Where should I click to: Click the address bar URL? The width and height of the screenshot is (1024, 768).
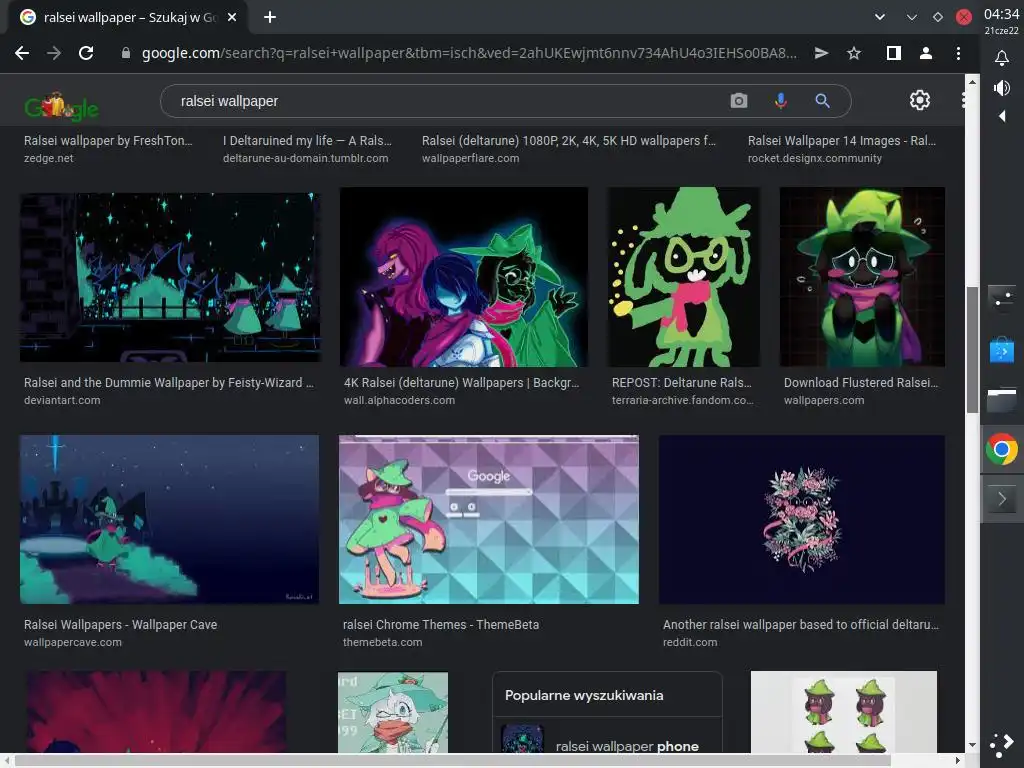click(x=469, y=54)
